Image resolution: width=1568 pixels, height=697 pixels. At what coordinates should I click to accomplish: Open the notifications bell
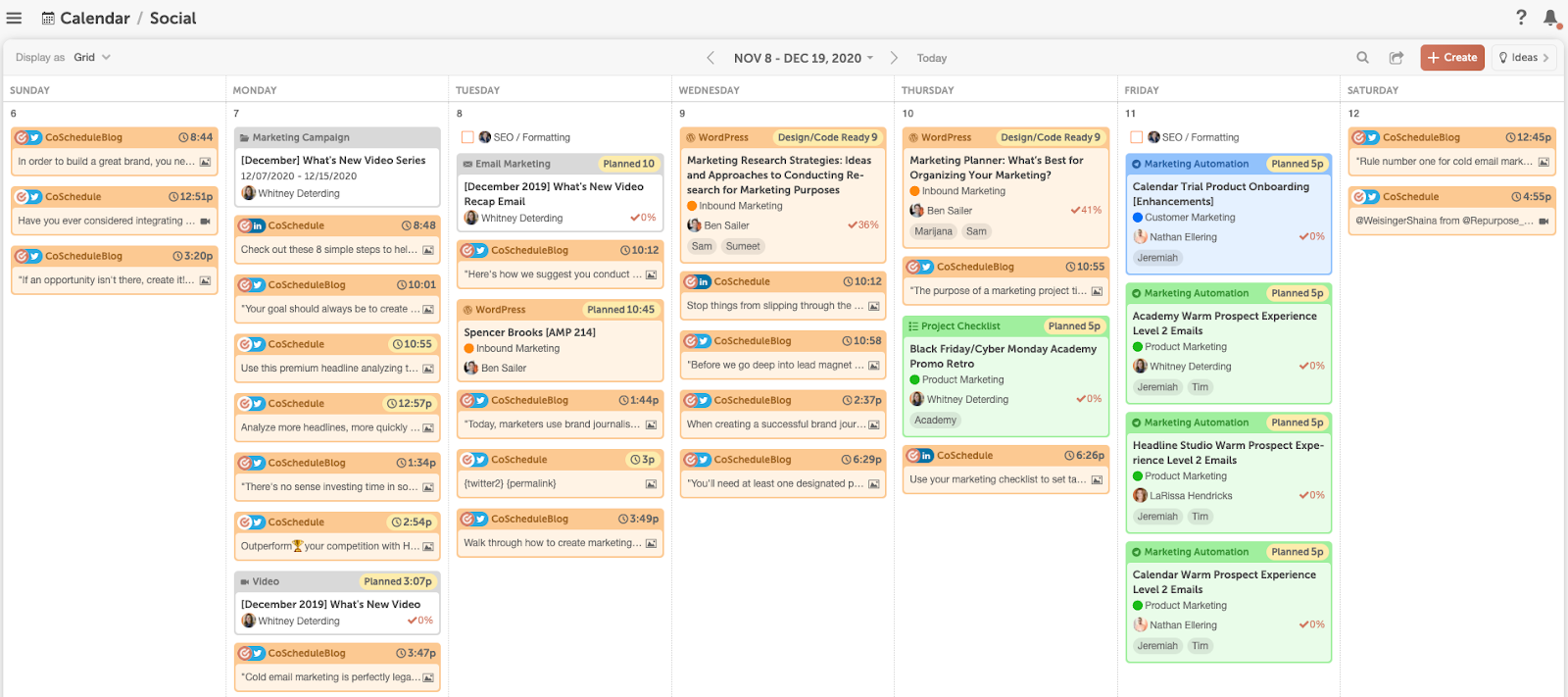tap(1551, 18)
